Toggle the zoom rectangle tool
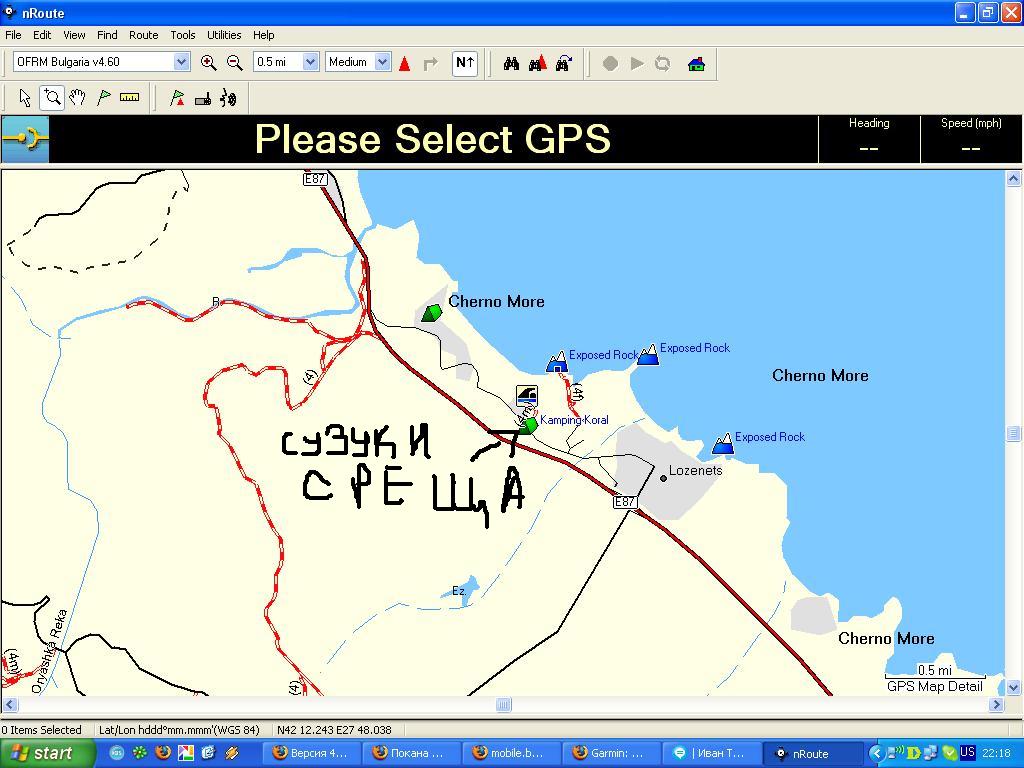 pos(52,97)
